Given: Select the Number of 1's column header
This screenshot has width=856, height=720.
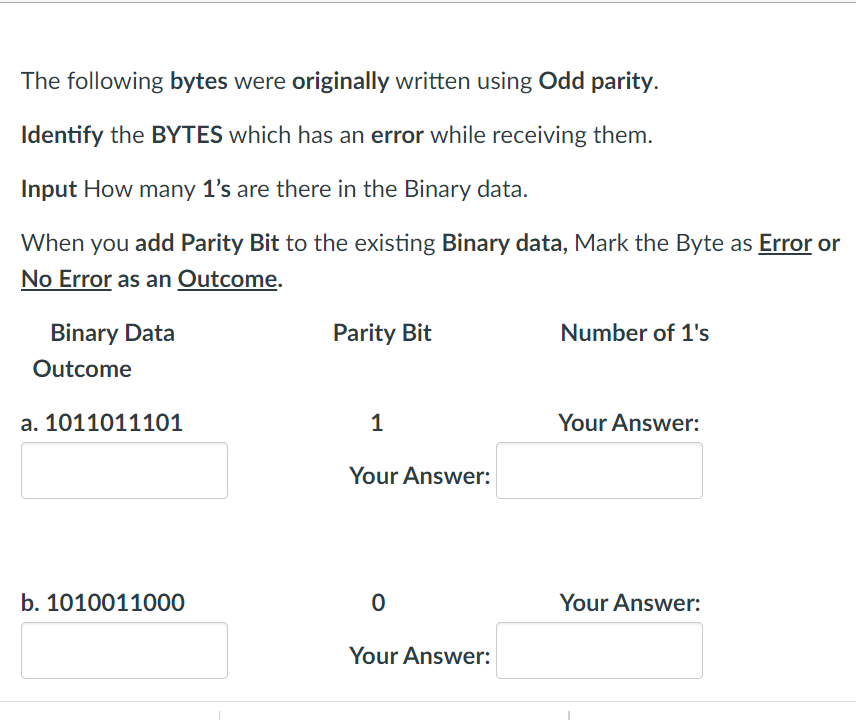Looking at the screenshot, I should (x=634, y=333).
